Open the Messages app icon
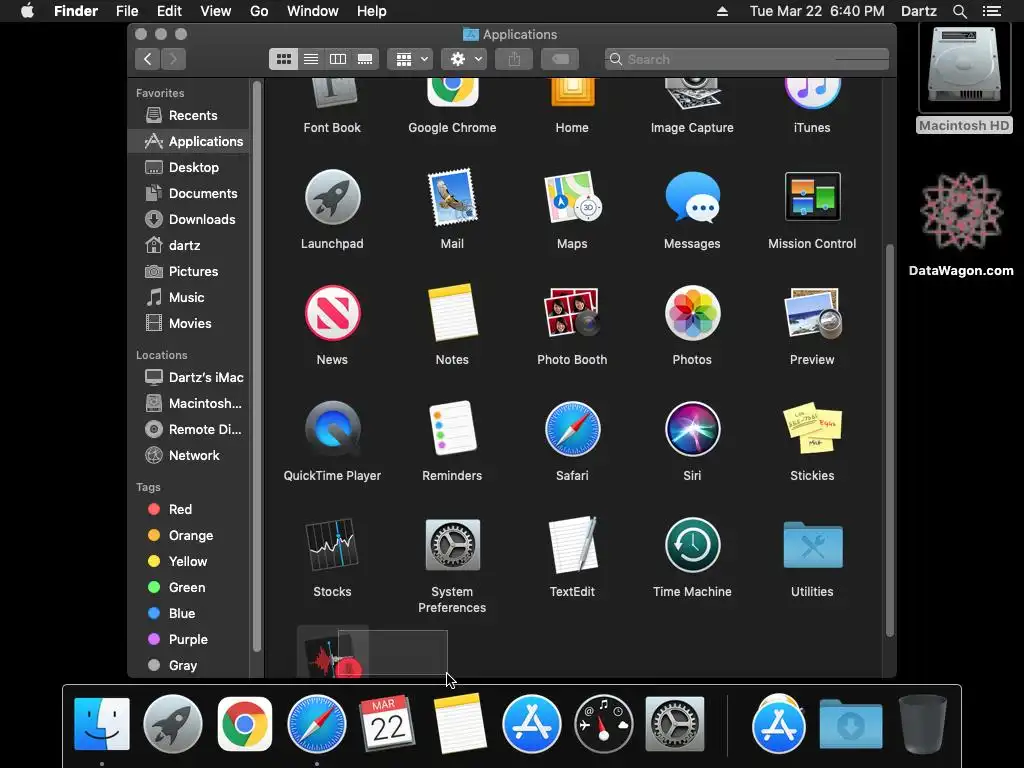Viewport: 1024px width, 768px height. click(x=692, y=197)
